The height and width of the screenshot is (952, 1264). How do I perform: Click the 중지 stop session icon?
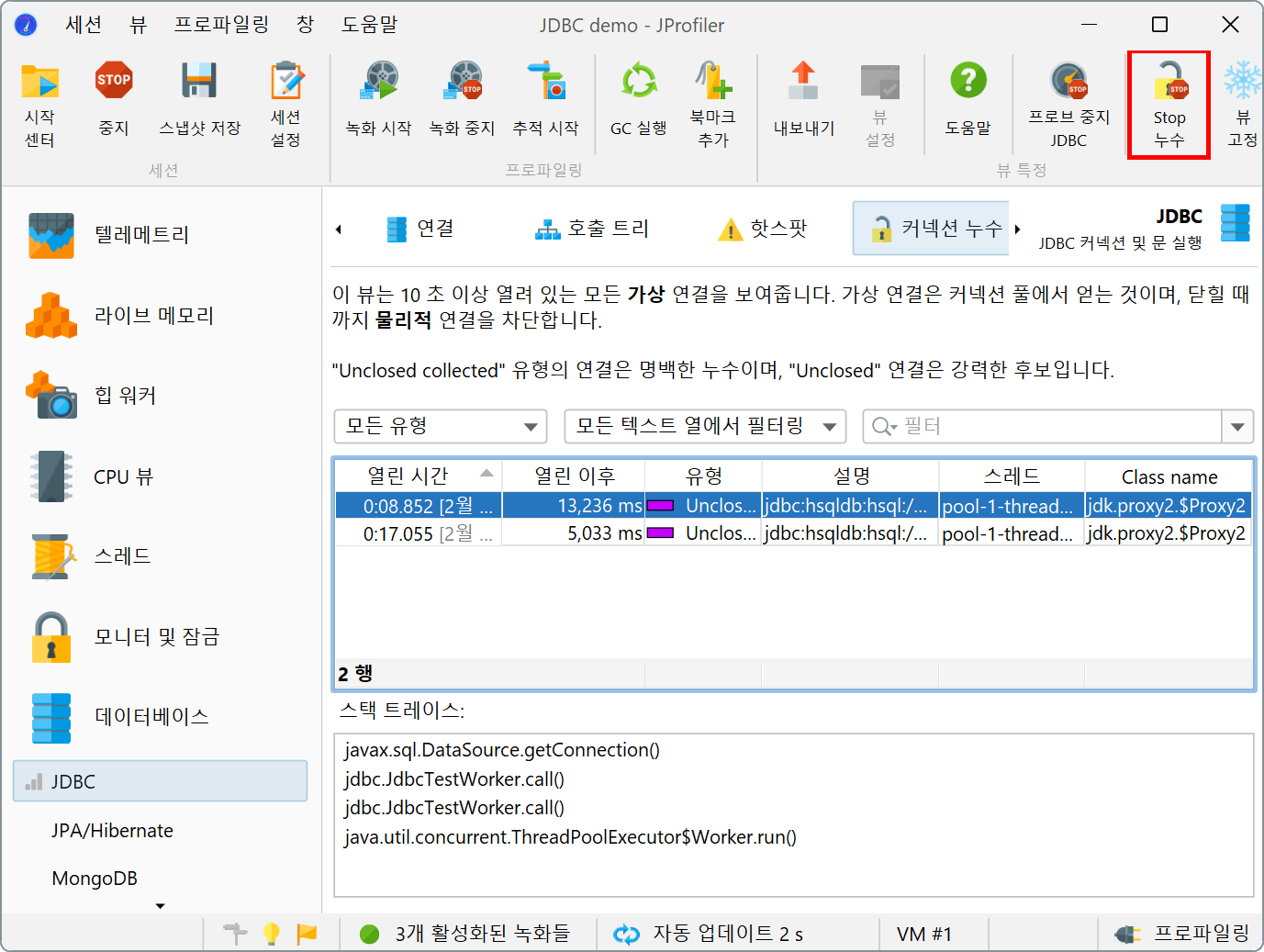coord(114,100)
